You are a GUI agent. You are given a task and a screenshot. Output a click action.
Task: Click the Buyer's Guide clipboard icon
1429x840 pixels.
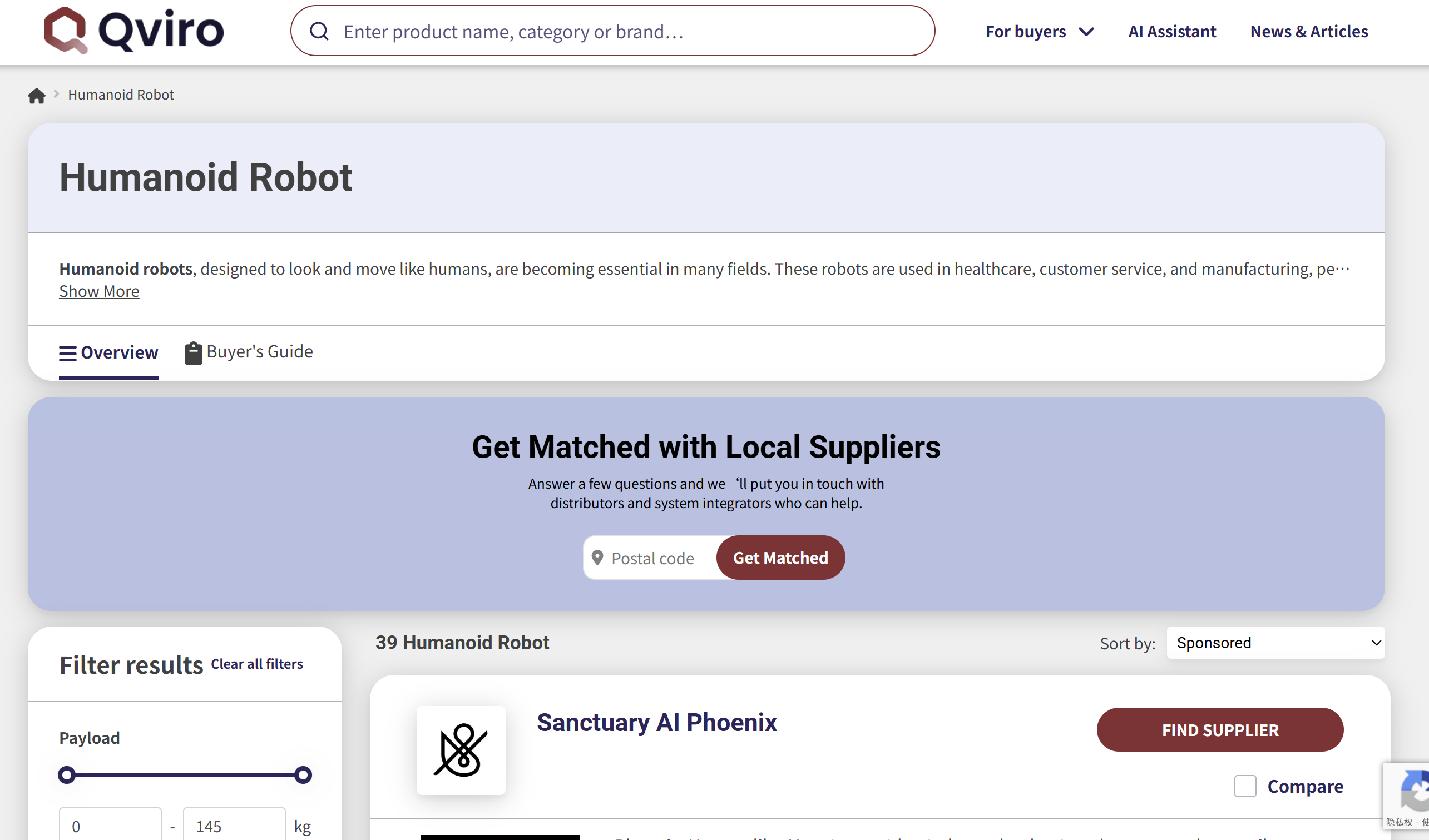193,352
